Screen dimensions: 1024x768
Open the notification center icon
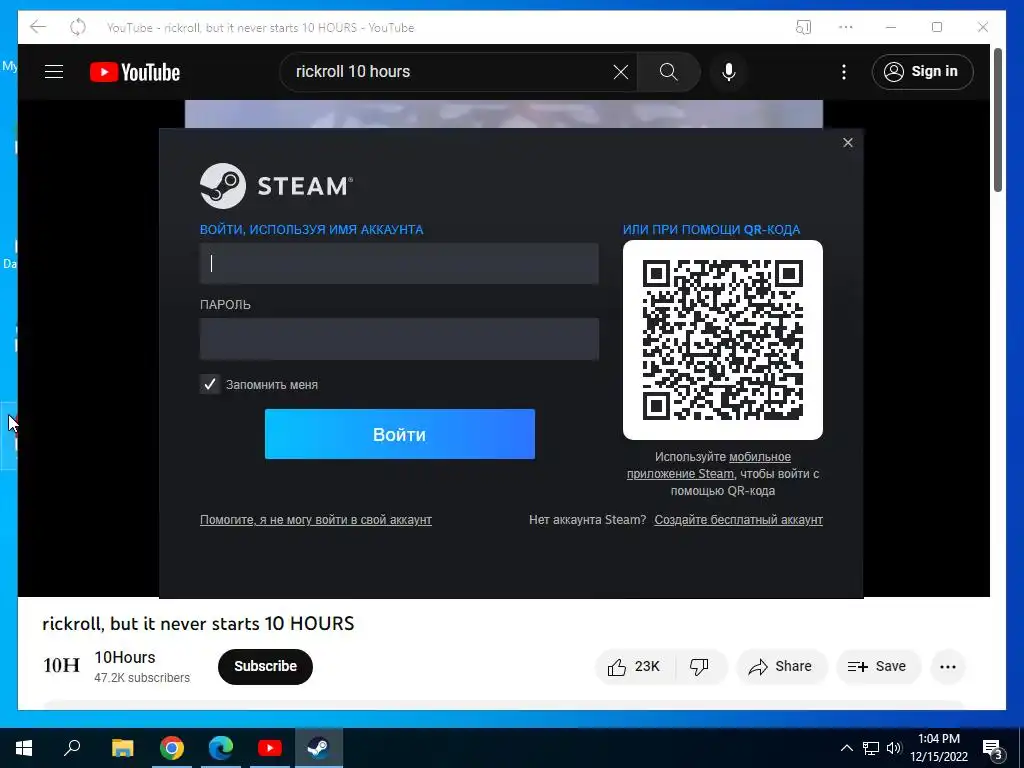click(x=992, y=748)
